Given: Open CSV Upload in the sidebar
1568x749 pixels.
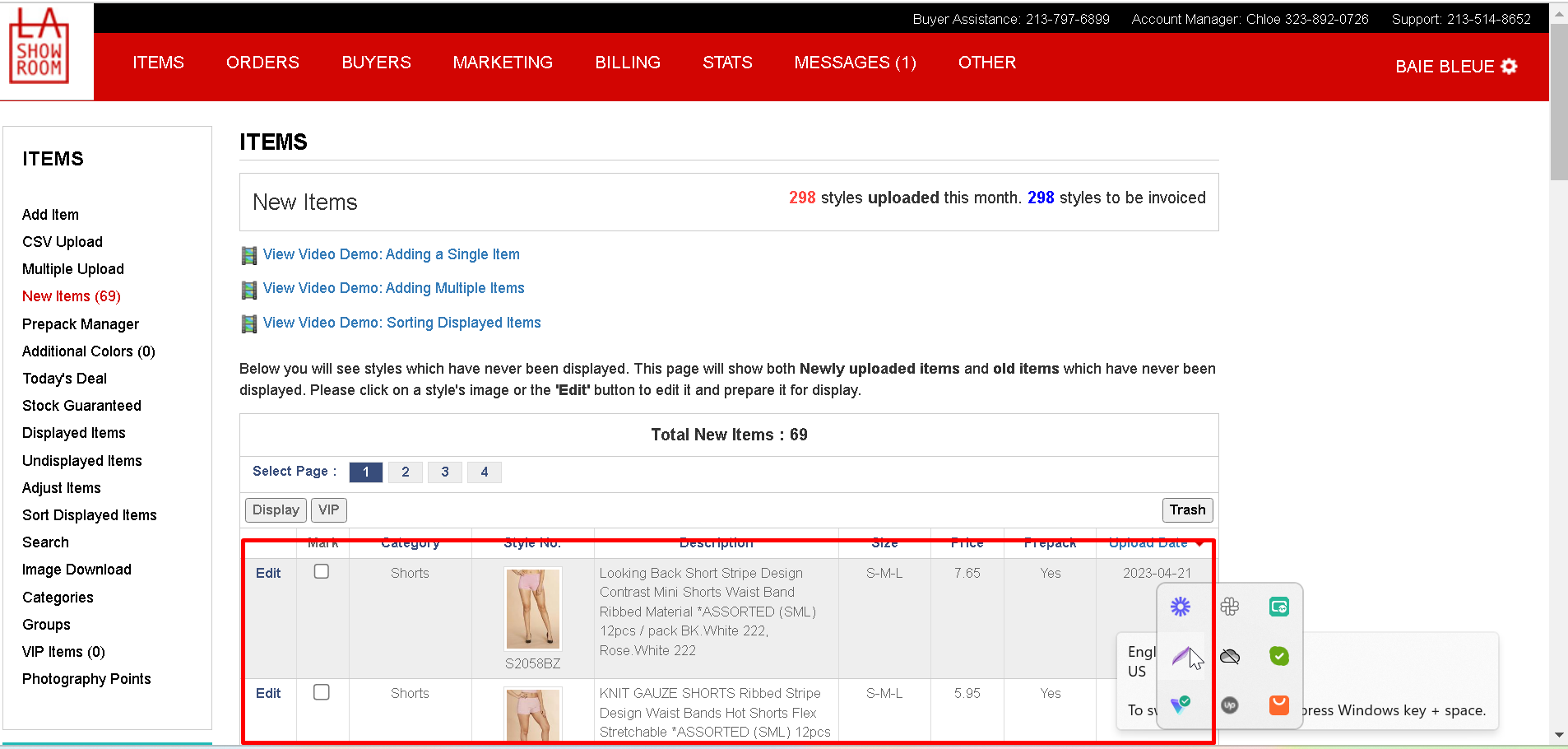Looking at the screenshot, I should [63, 242].
